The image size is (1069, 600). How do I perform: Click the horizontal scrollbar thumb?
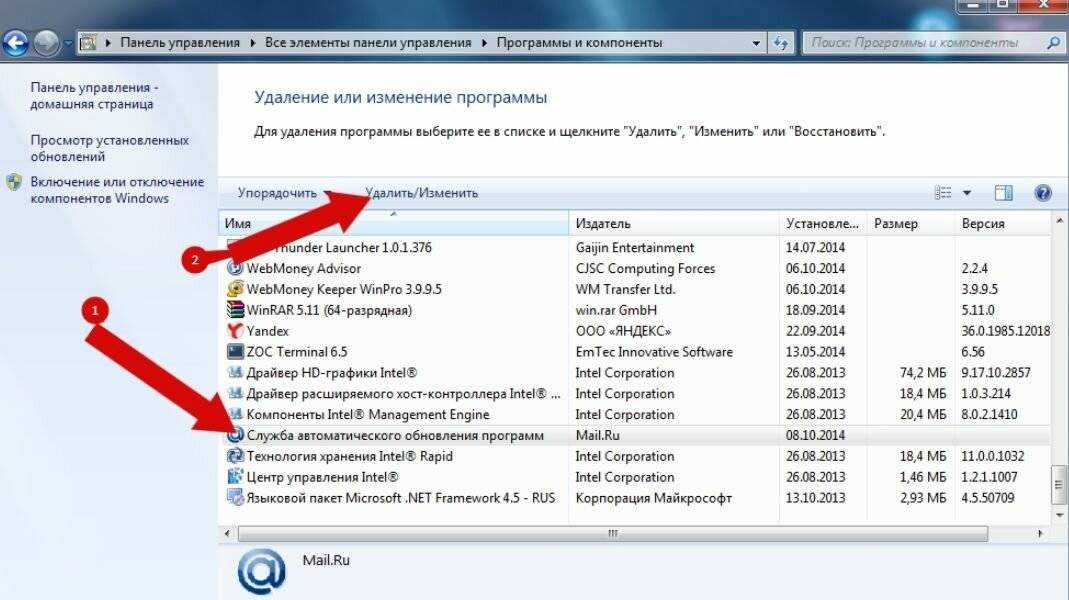(612, 533)
